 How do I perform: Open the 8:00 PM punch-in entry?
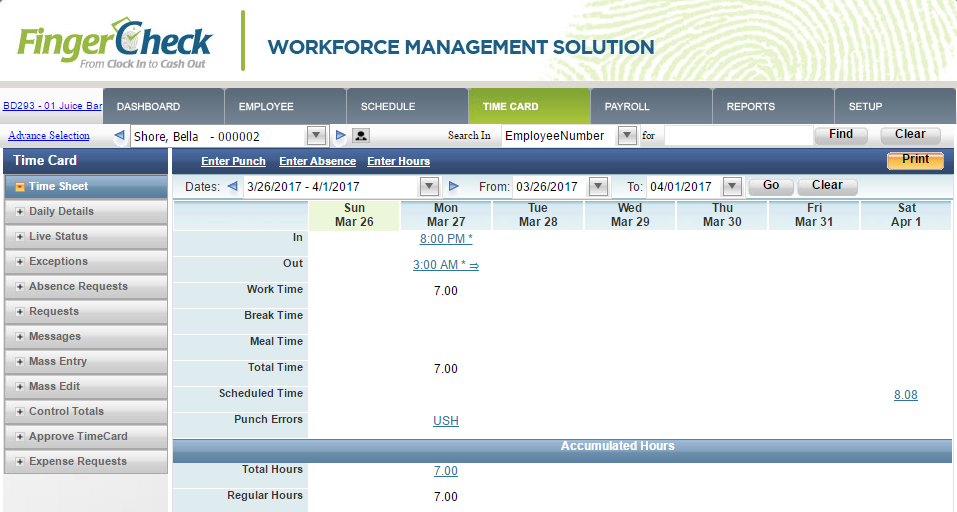tap(446, 239)
